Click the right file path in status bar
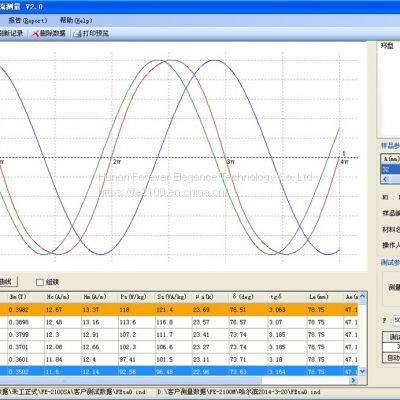Screen dimensions: 400x400 pyautogui.click(x=238, y=392)
